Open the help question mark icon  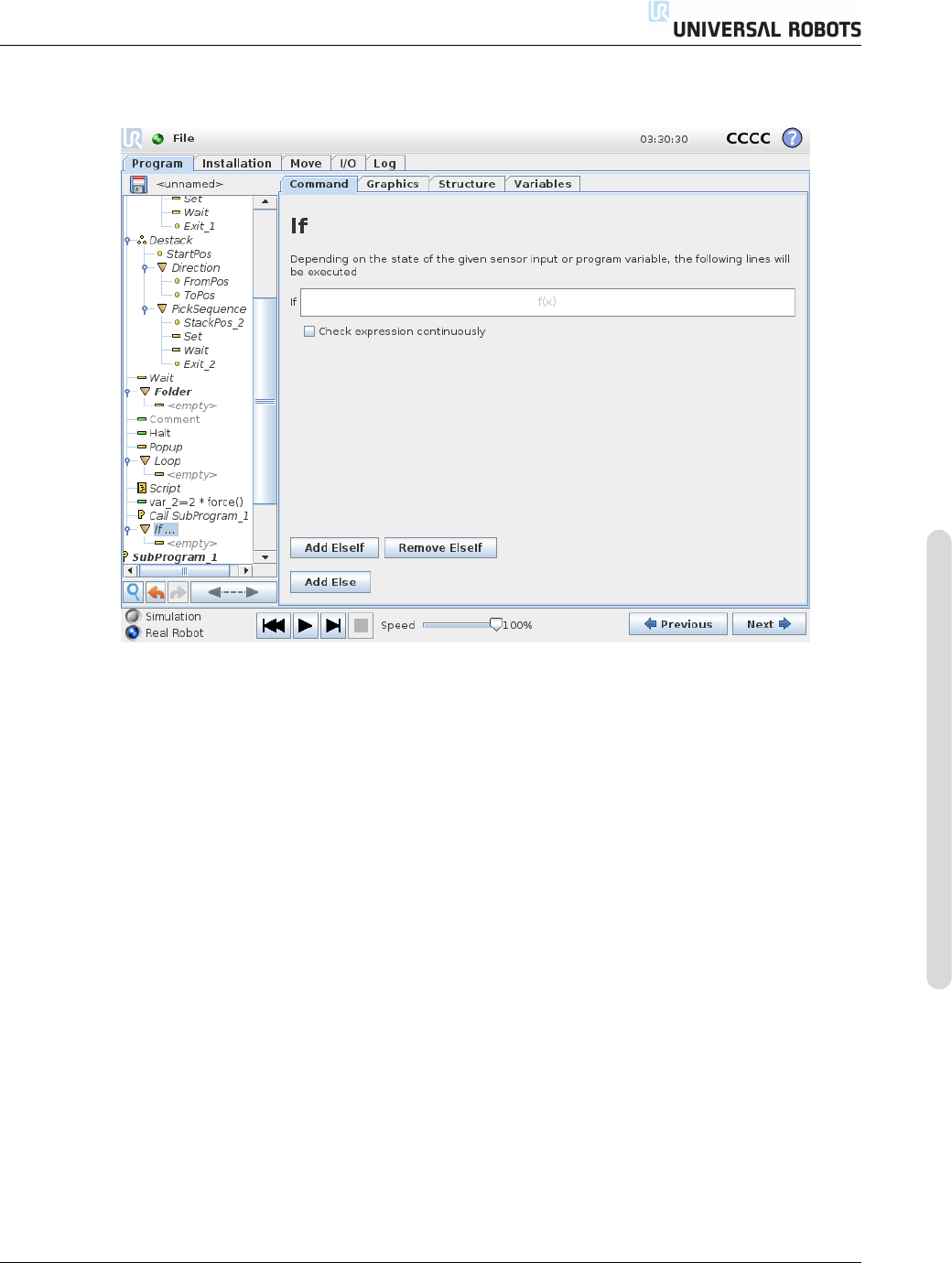[793, 138]
